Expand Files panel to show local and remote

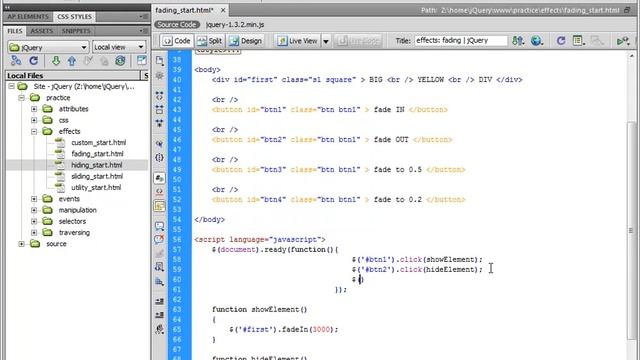(141, 61)
